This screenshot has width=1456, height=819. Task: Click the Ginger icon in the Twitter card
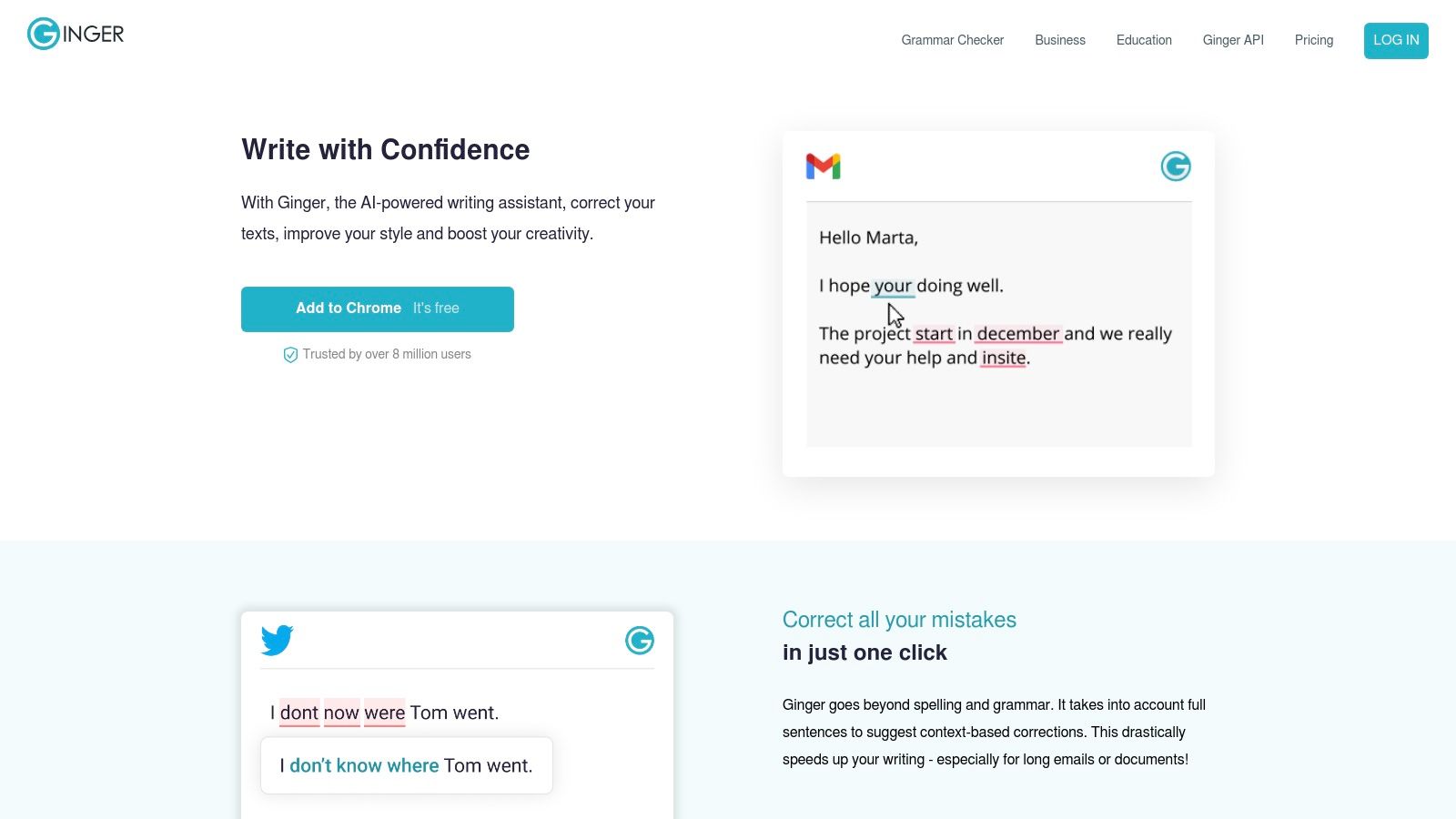(639, 641)
